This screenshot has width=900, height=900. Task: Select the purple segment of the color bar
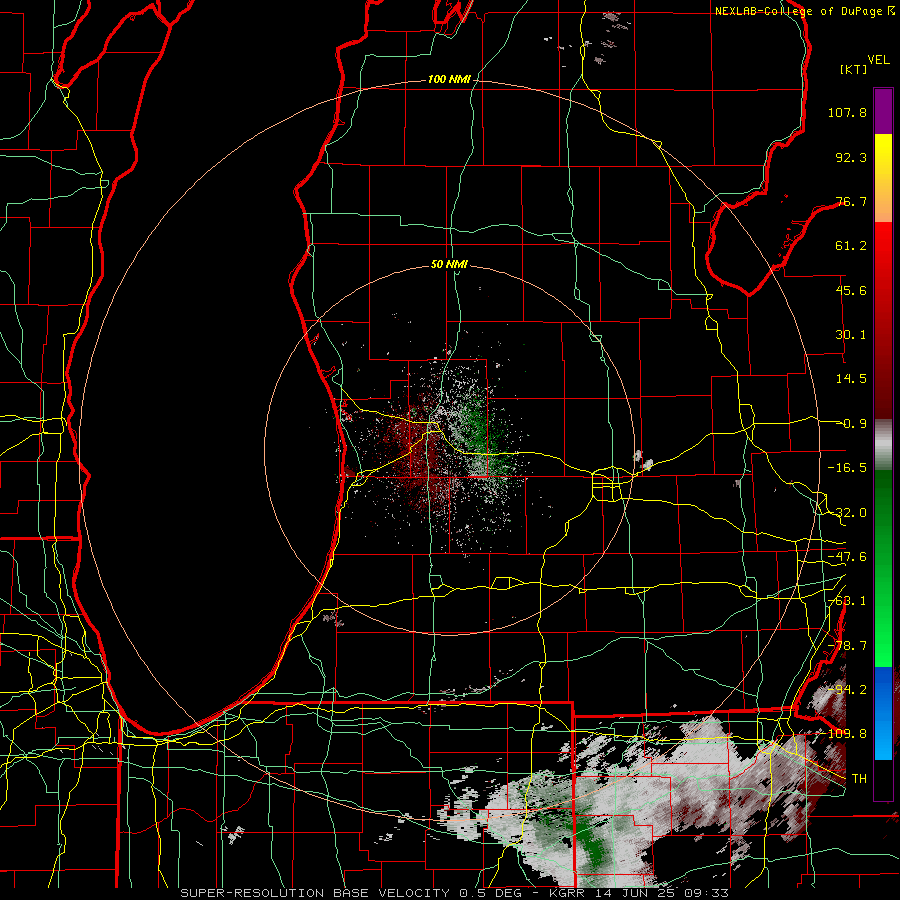[x=883, y=111]
